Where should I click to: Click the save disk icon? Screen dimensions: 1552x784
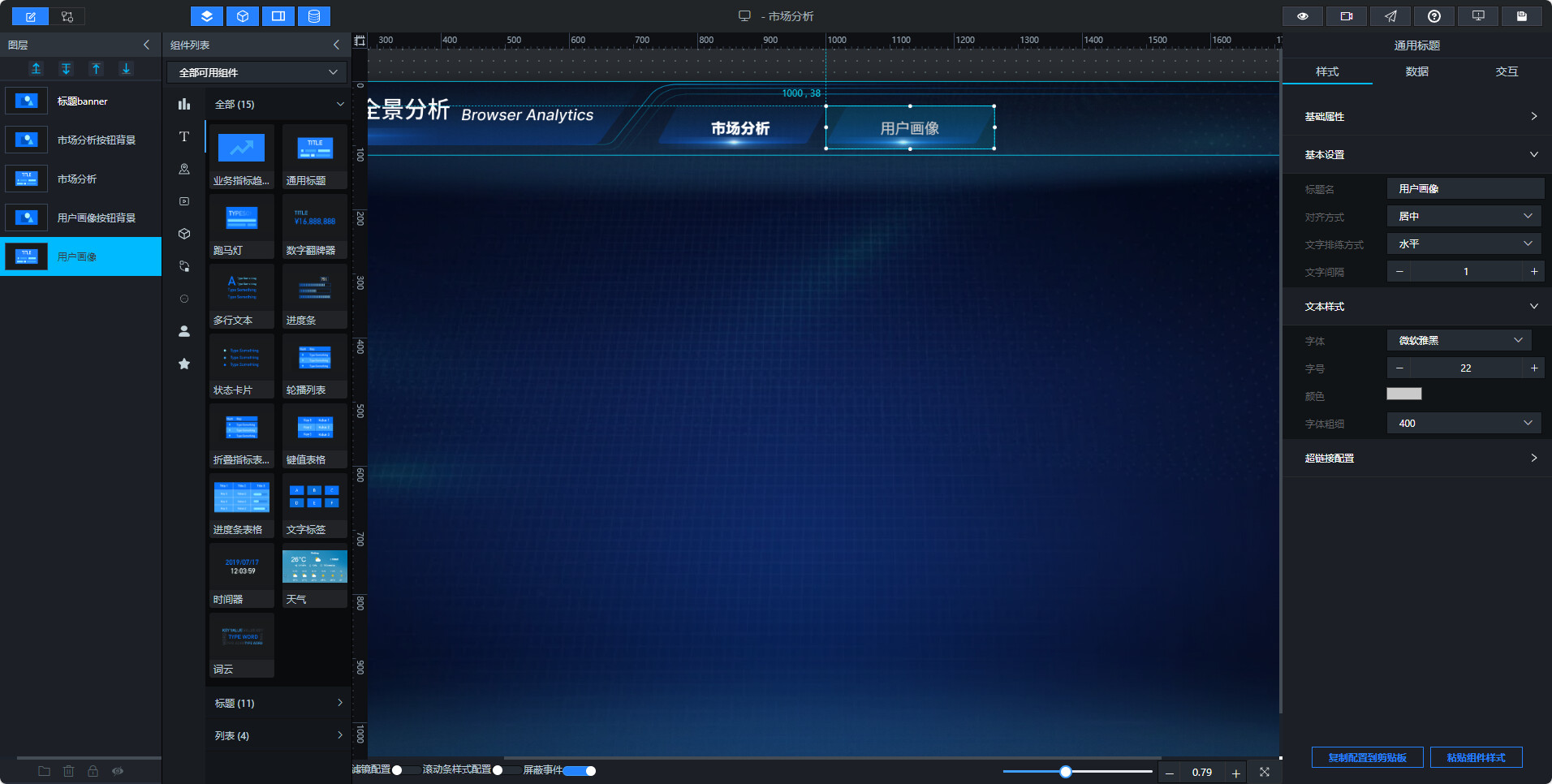[1522, 16]
